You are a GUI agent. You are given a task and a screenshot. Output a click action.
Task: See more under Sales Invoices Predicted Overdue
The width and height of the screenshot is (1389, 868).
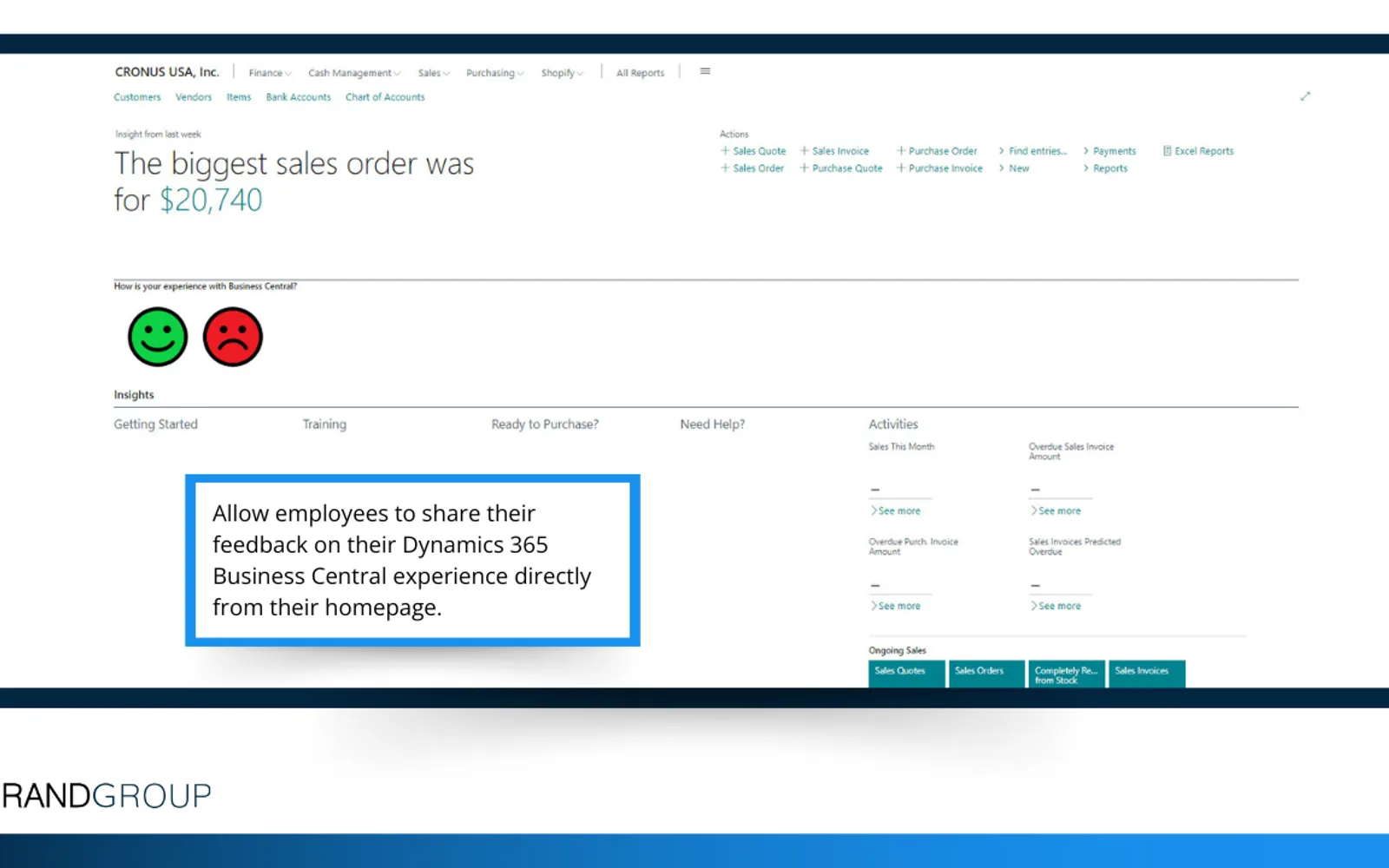(x=1056, y=606)
